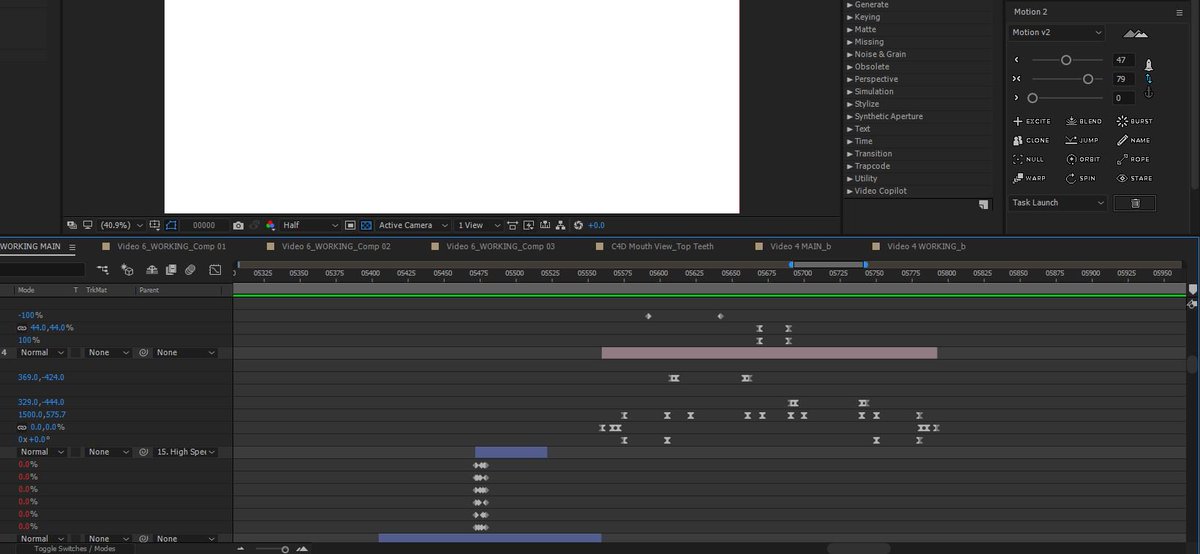
Task: Open the Half resolution dropdown
Action: tap(311, 226)
